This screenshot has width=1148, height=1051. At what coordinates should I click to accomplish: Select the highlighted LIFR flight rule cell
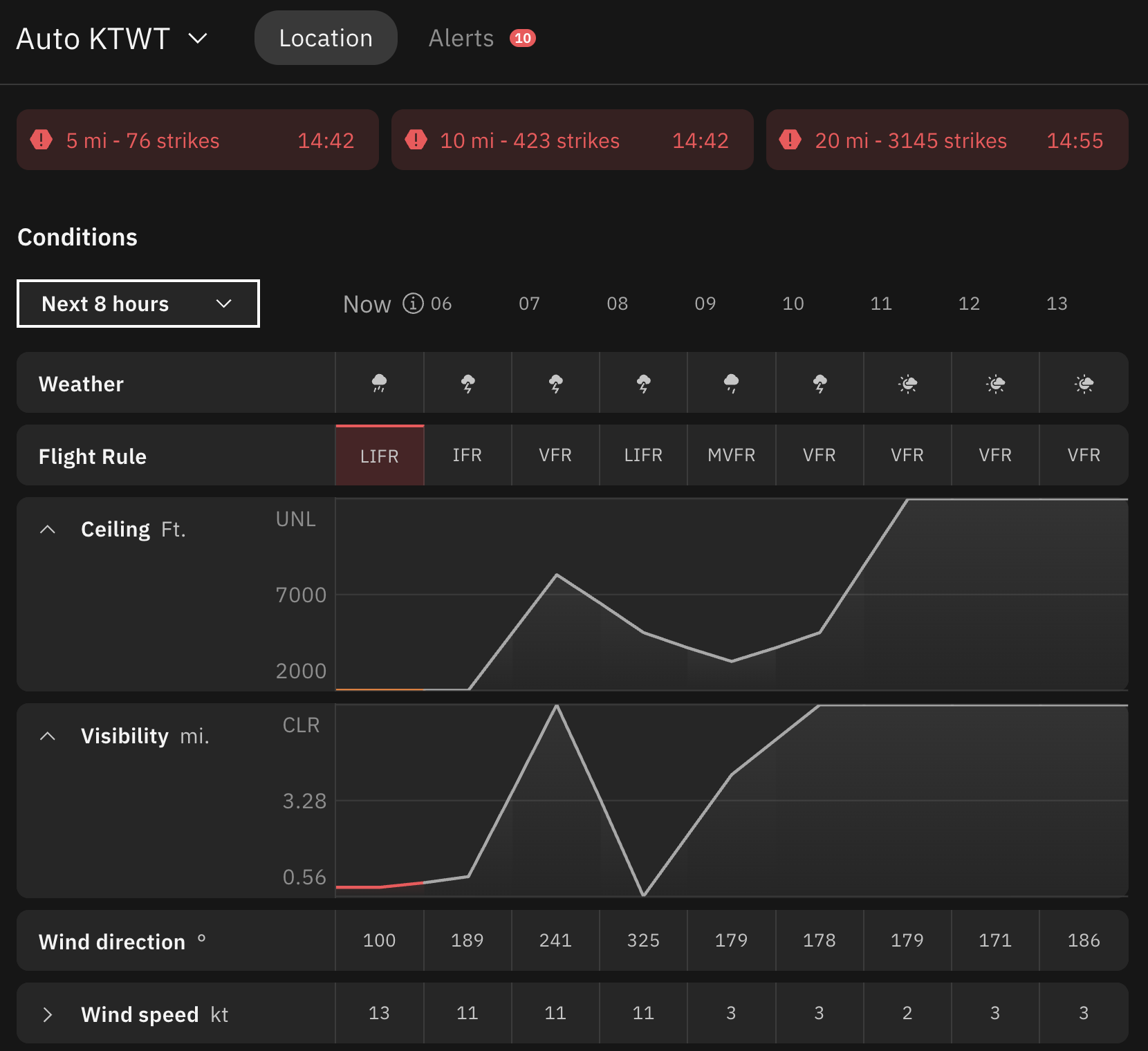point(380,456)
